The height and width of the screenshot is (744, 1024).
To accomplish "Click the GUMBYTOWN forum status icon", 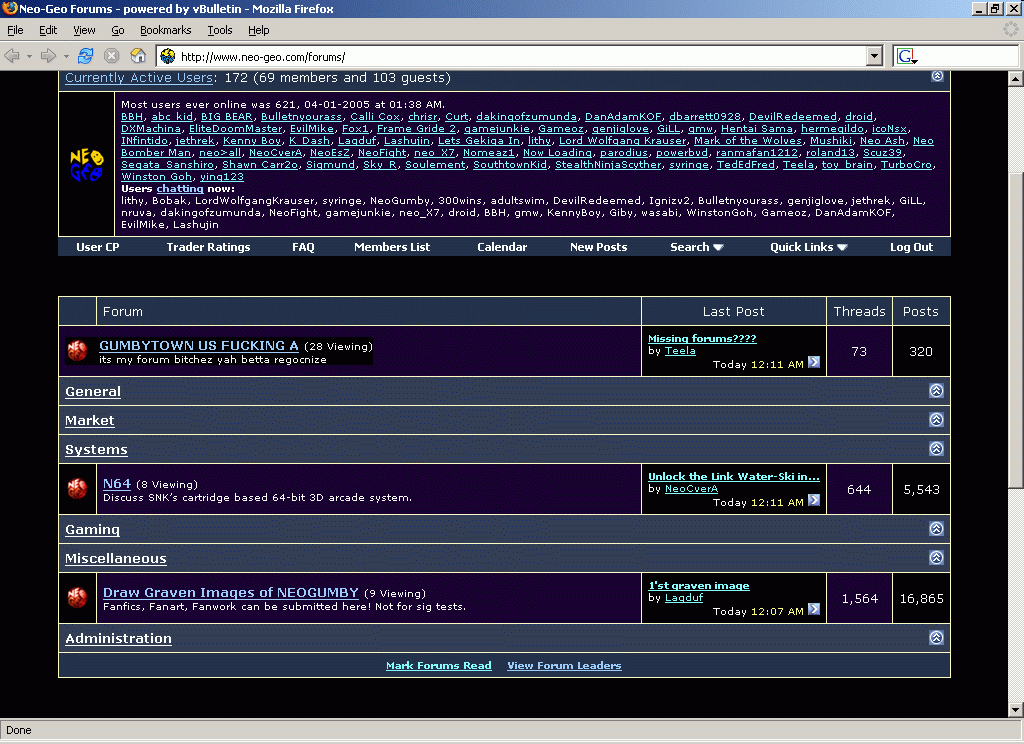I will 77,351.
